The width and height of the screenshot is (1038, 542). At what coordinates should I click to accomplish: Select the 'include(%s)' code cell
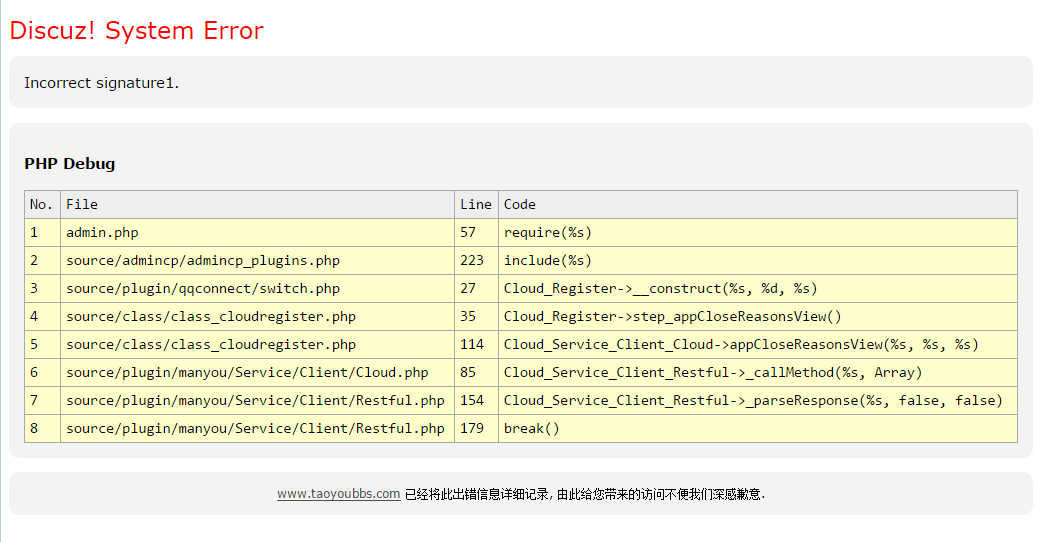click(757, 260)
